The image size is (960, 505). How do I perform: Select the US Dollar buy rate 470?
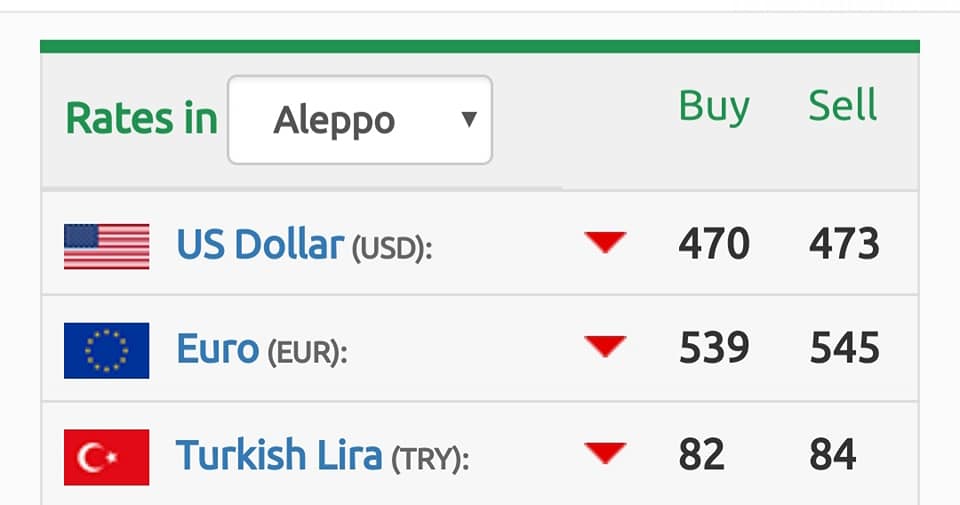click(714, 244)
